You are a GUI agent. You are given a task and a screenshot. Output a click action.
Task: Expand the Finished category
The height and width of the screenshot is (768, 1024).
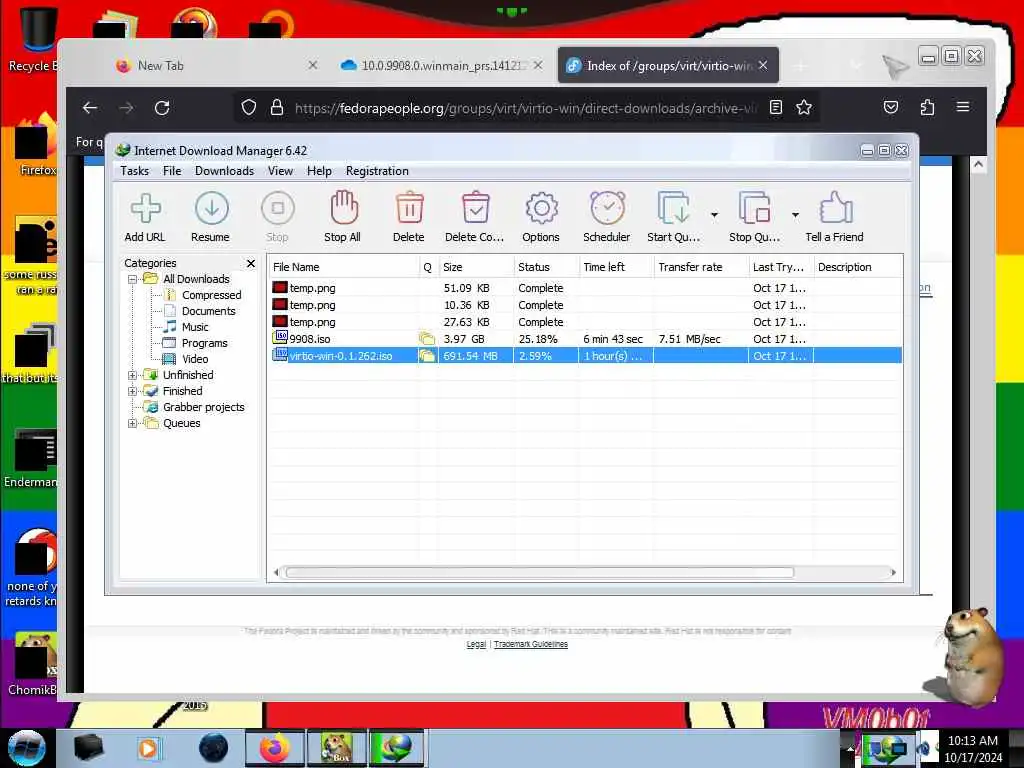click(x=133, y=391)
